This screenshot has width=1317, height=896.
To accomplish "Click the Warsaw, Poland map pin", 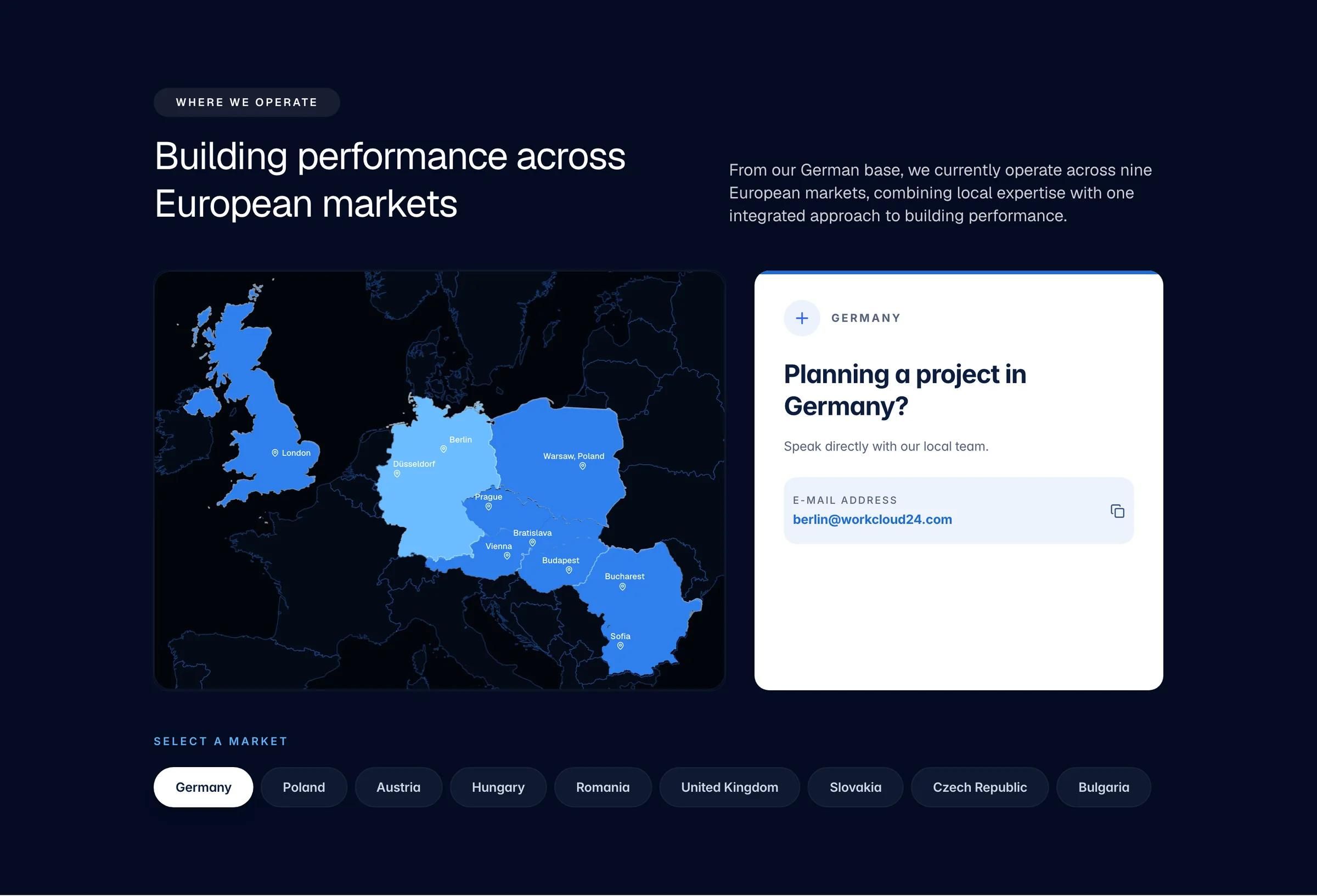I will [x=583, y=466].
